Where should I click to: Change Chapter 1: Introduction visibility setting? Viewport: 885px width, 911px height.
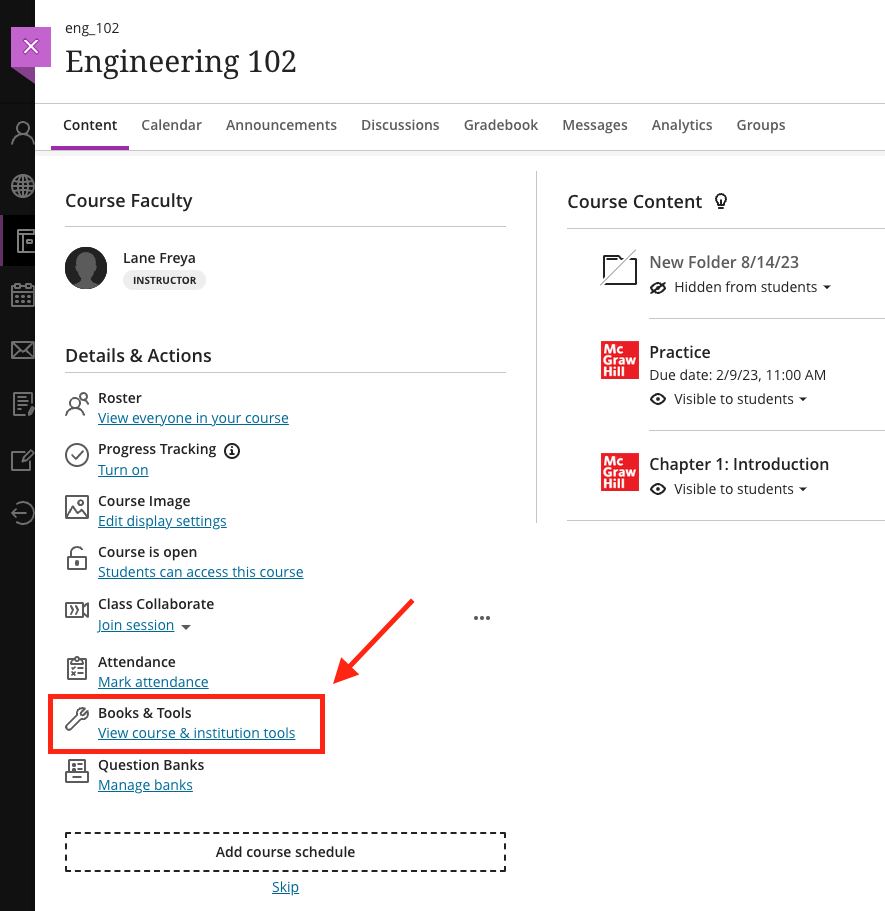click(729, 489)
